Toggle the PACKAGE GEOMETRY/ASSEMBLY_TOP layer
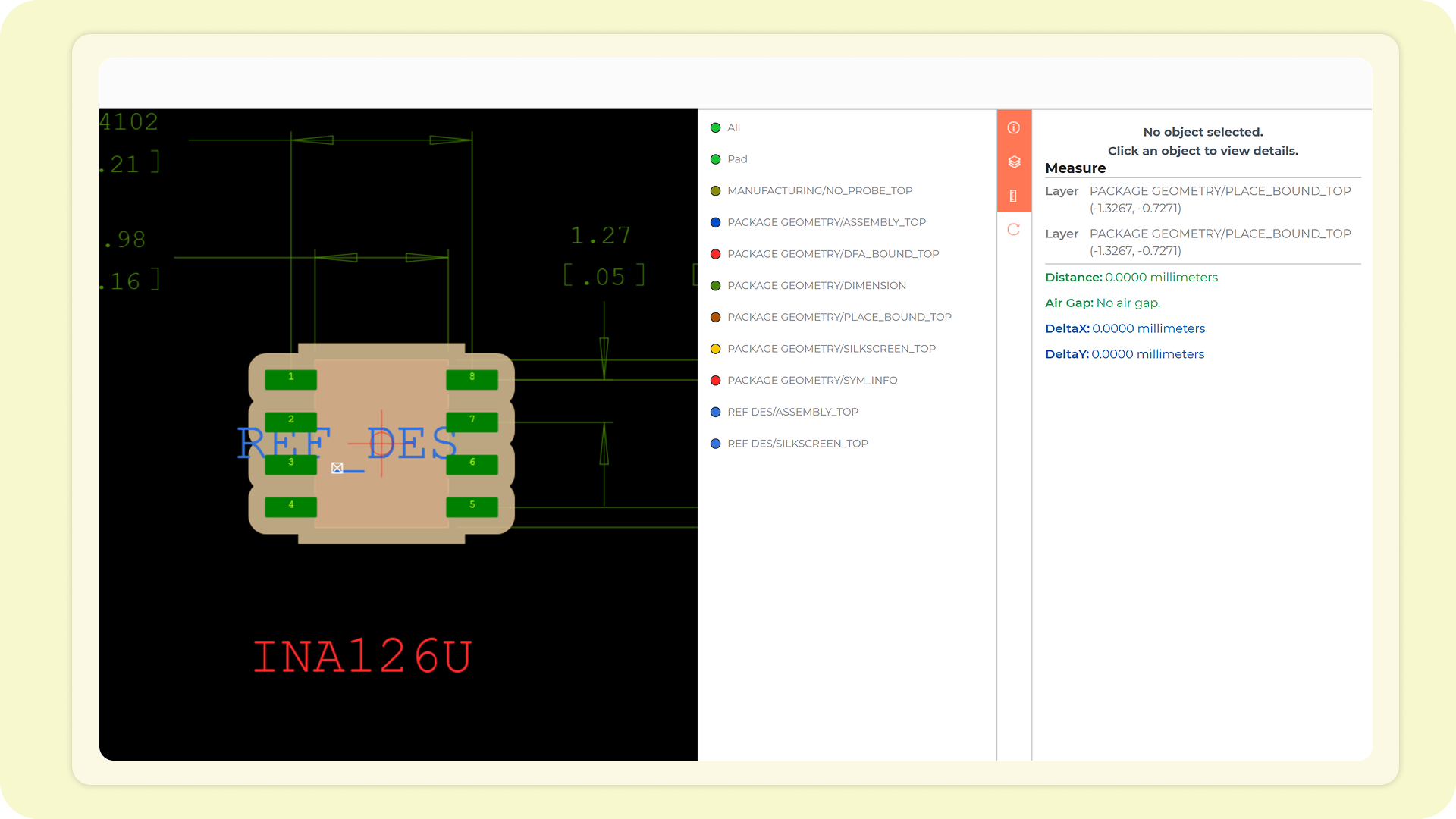Viewport: 1456px width, 819px height. click(x=818, y=222)
